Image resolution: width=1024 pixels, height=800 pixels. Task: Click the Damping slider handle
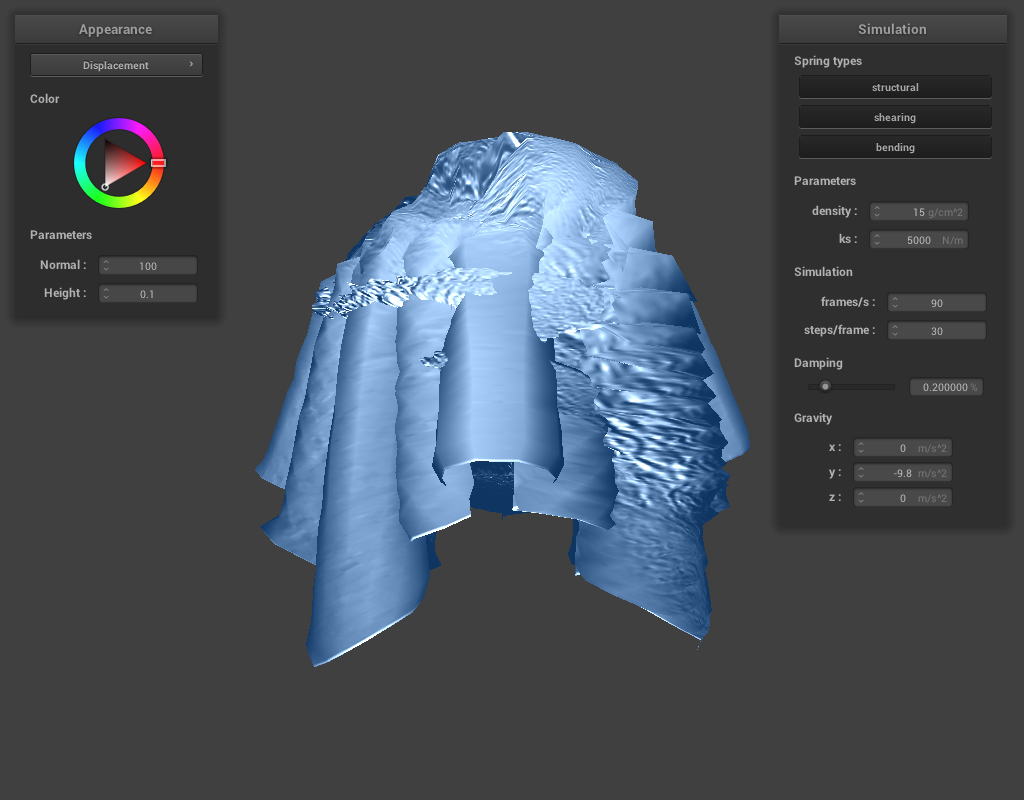coord(825,386)
